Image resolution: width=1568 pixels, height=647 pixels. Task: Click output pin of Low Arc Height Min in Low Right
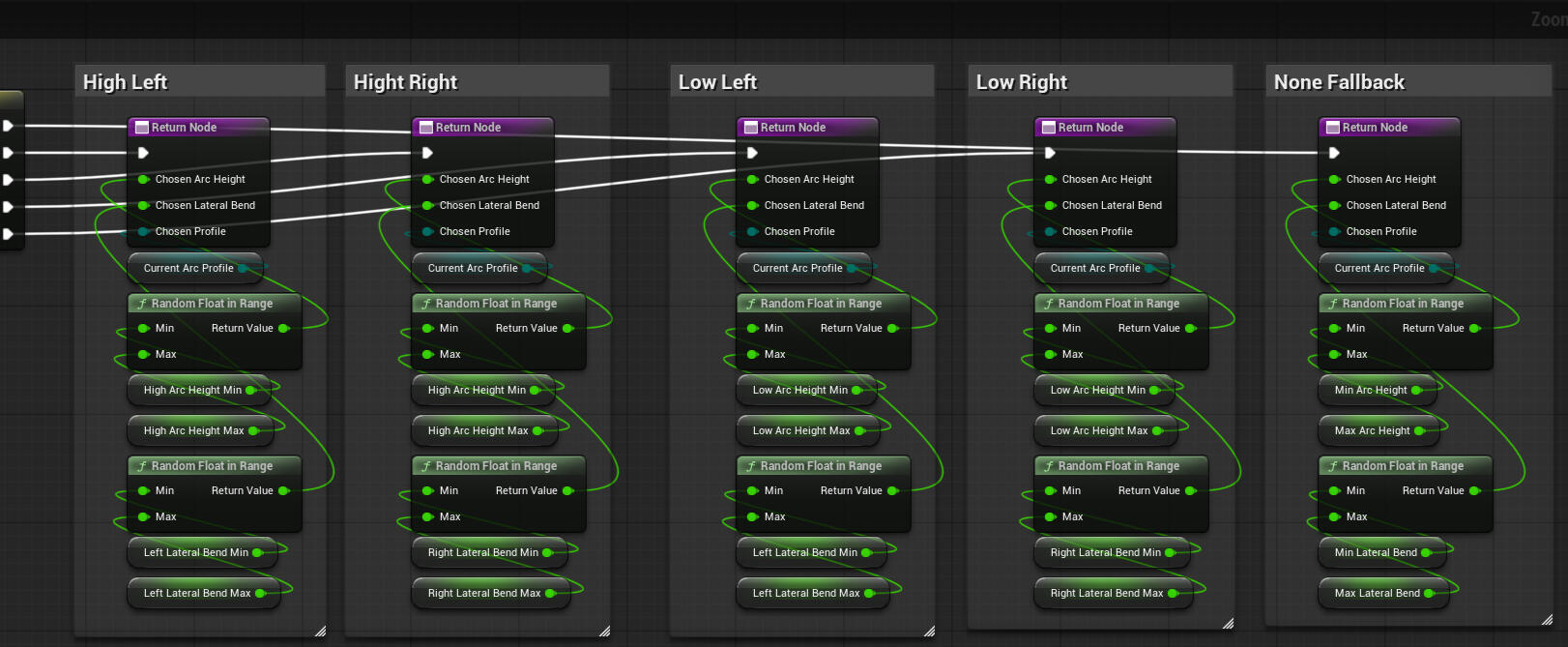click(x=1154, y=390)
